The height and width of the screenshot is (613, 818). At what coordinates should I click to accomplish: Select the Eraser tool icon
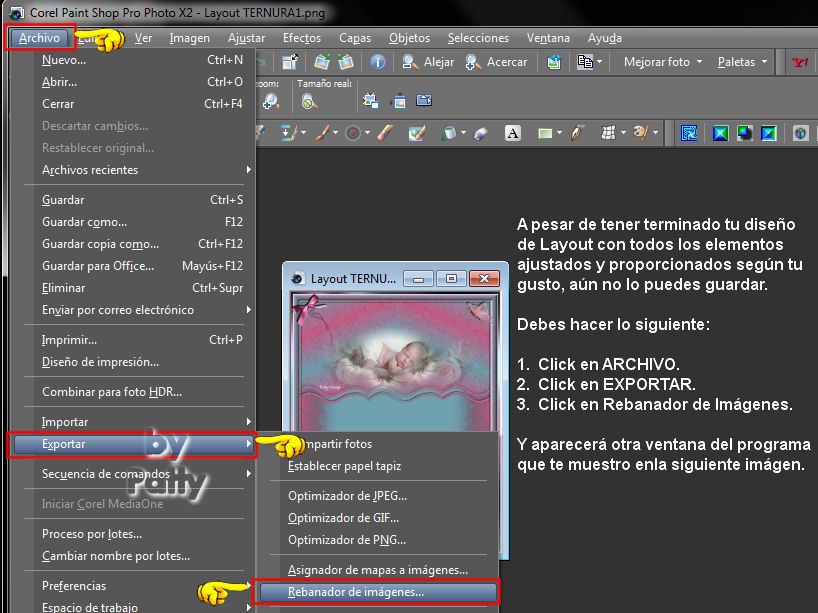coord(480,133)
